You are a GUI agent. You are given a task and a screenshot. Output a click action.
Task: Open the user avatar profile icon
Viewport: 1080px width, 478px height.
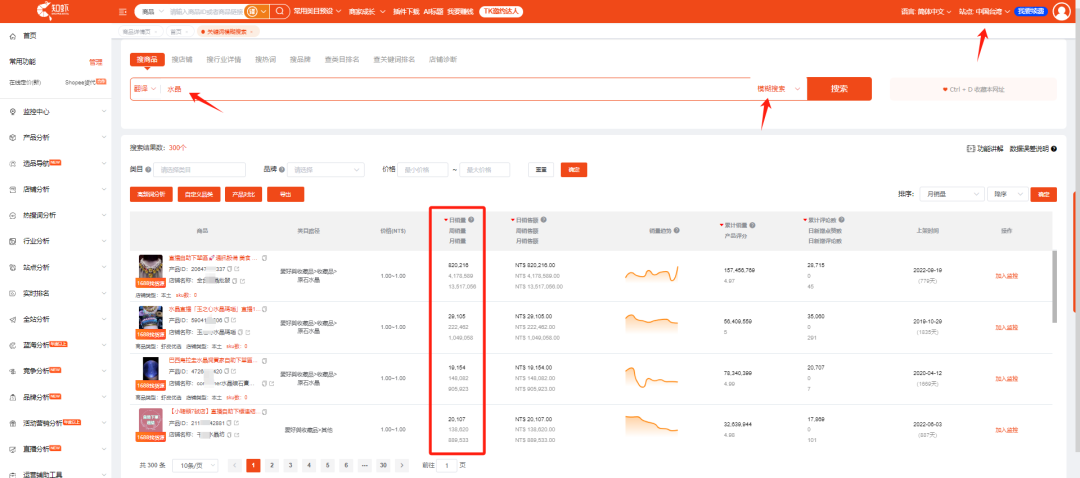tap(1063, 12)
